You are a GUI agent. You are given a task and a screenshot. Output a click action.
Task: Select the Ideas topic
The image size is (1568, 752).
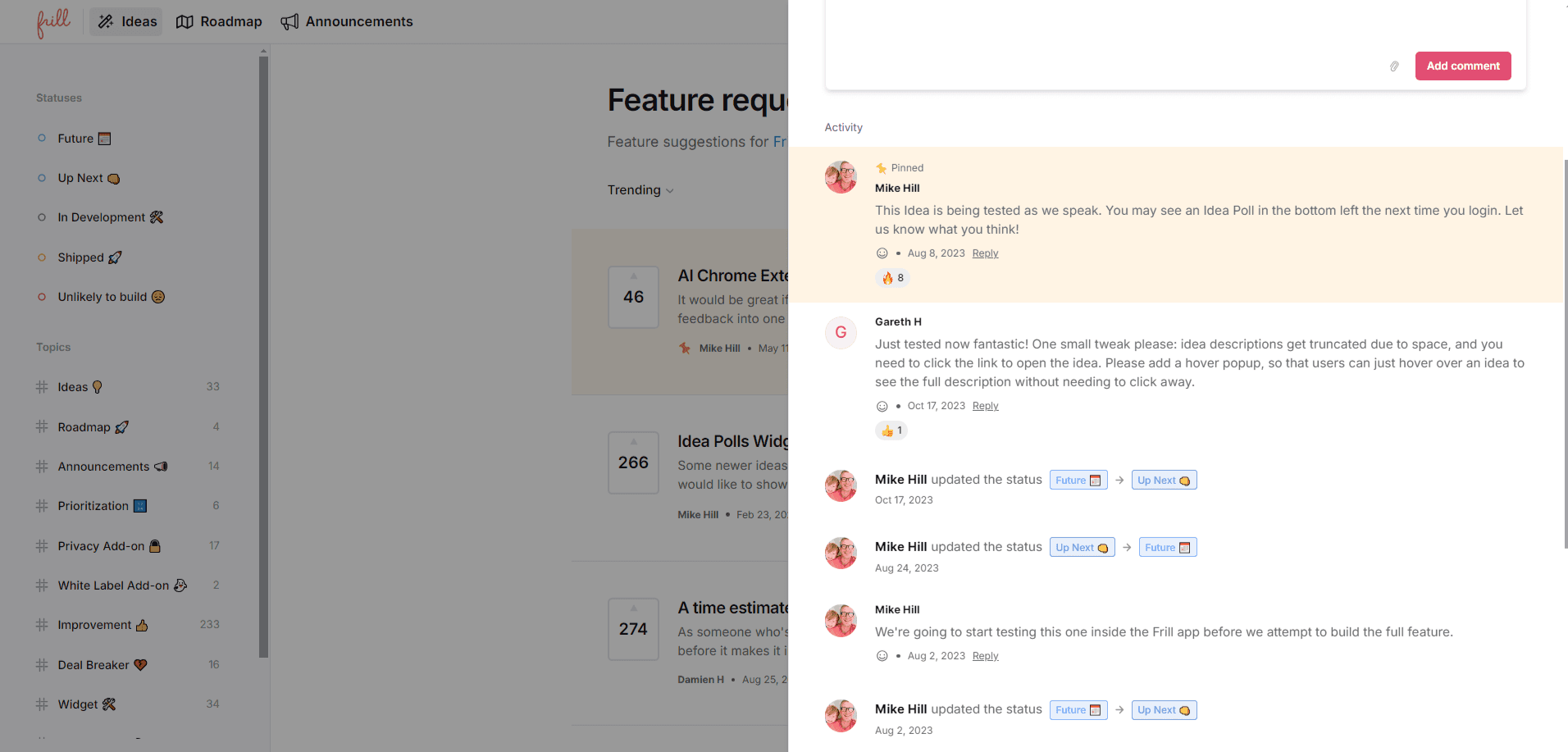(x=128, y=387)
